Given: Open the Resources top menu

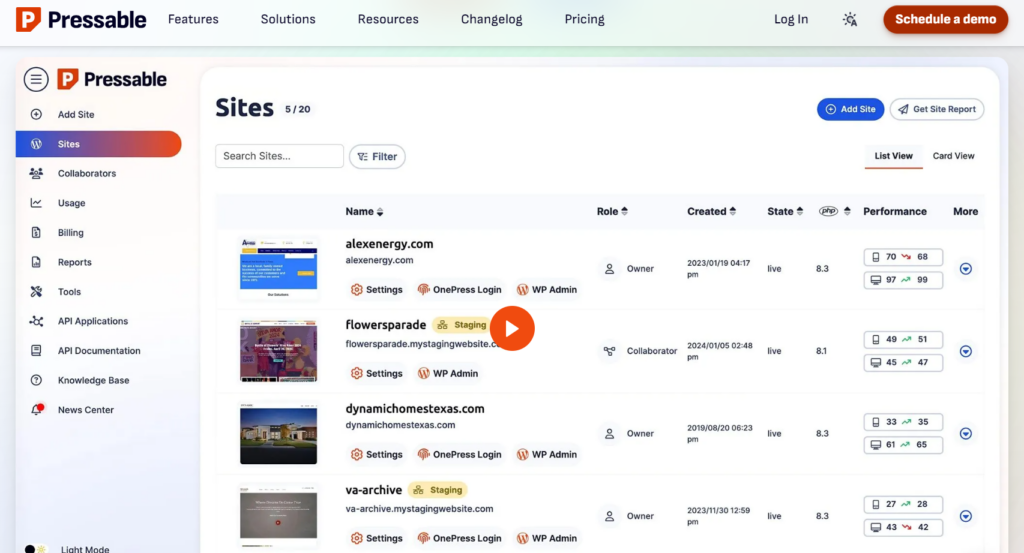Looking at the screenshot, I should (388, 20).
